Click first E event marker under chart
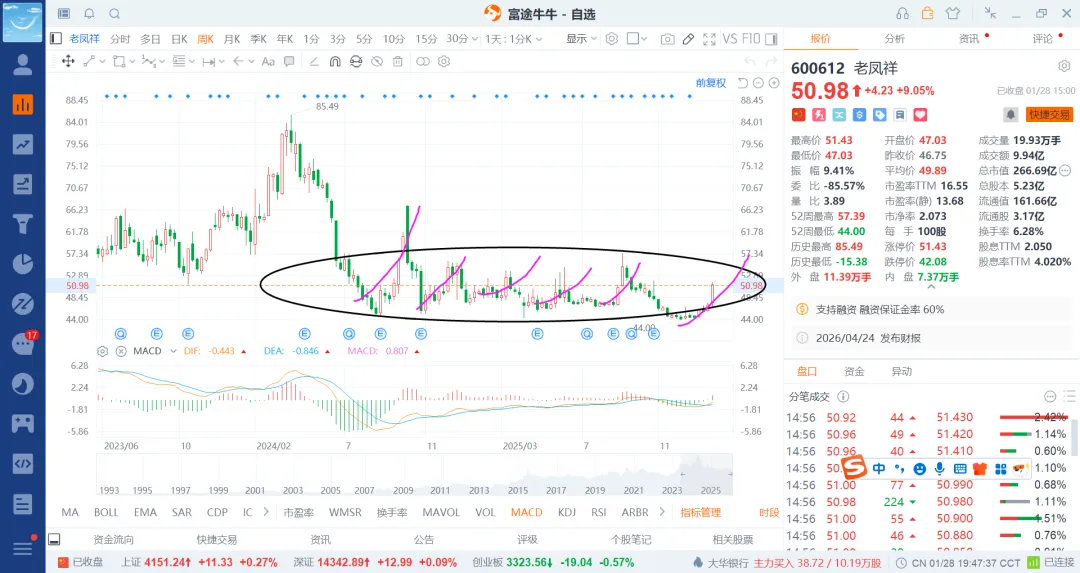The image size is (1080, 573). pos(156,334)
